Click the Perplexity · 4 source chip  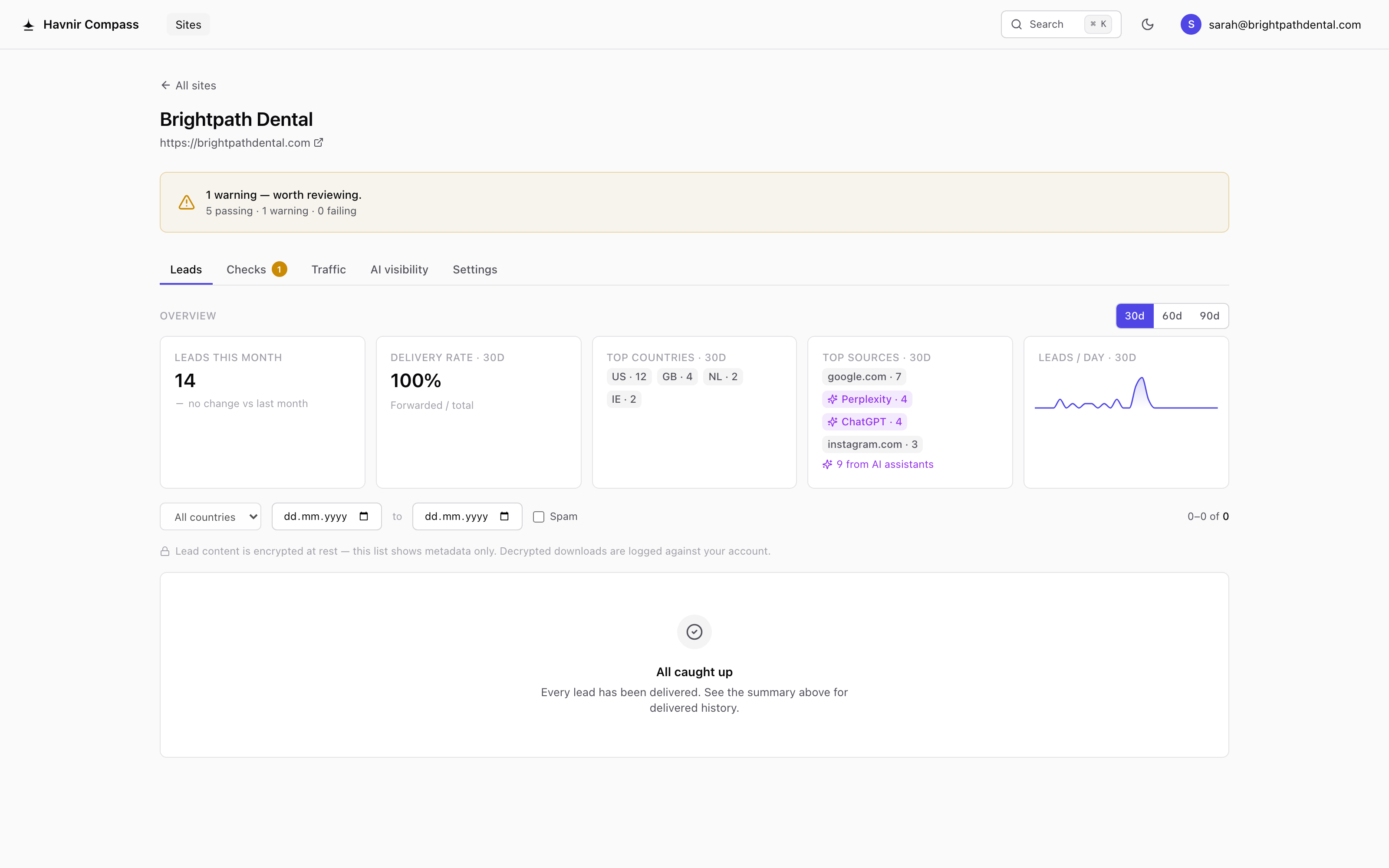coord(867,399)
